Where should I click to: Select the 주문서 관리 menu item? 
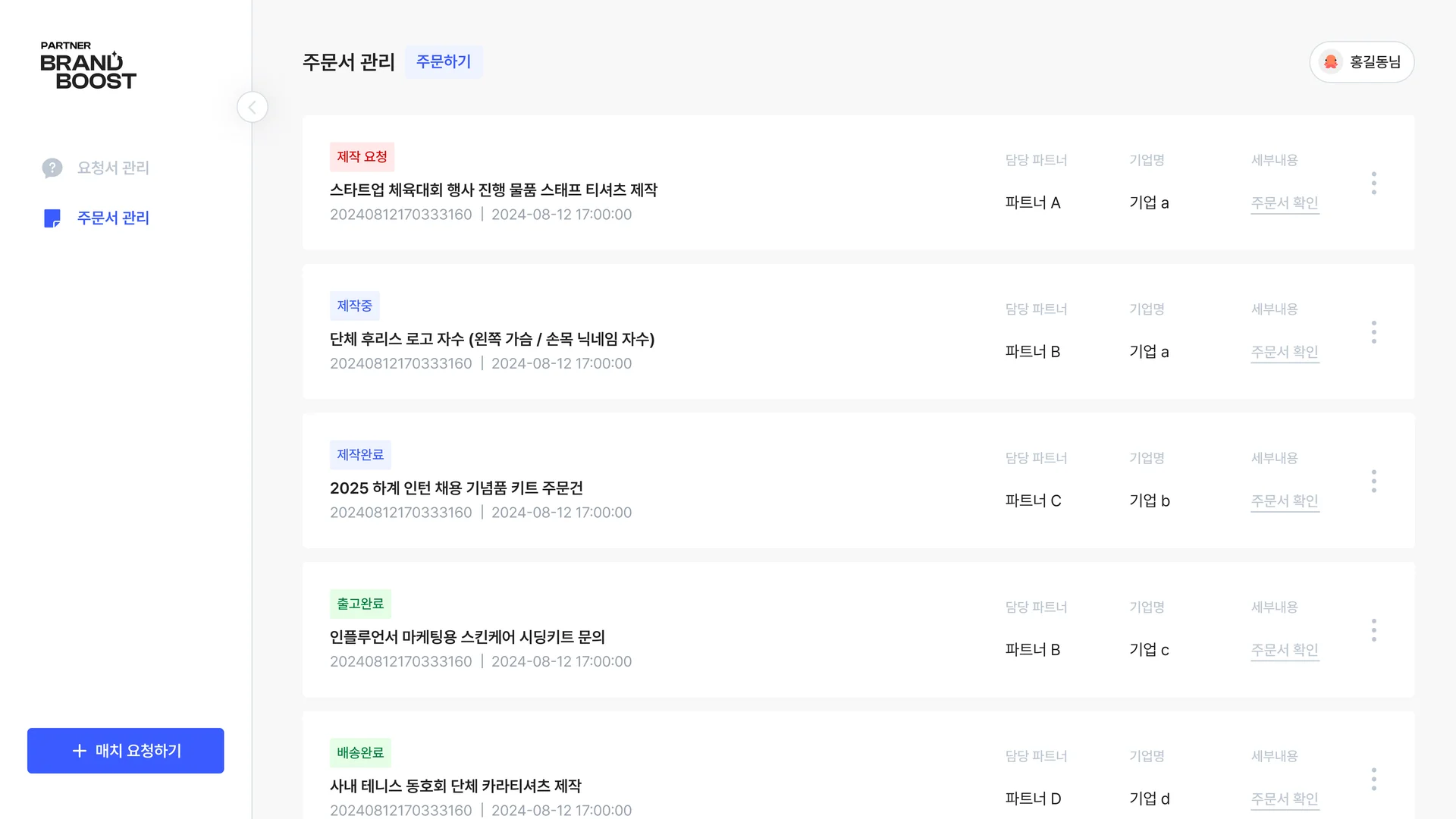click(112, 218)
